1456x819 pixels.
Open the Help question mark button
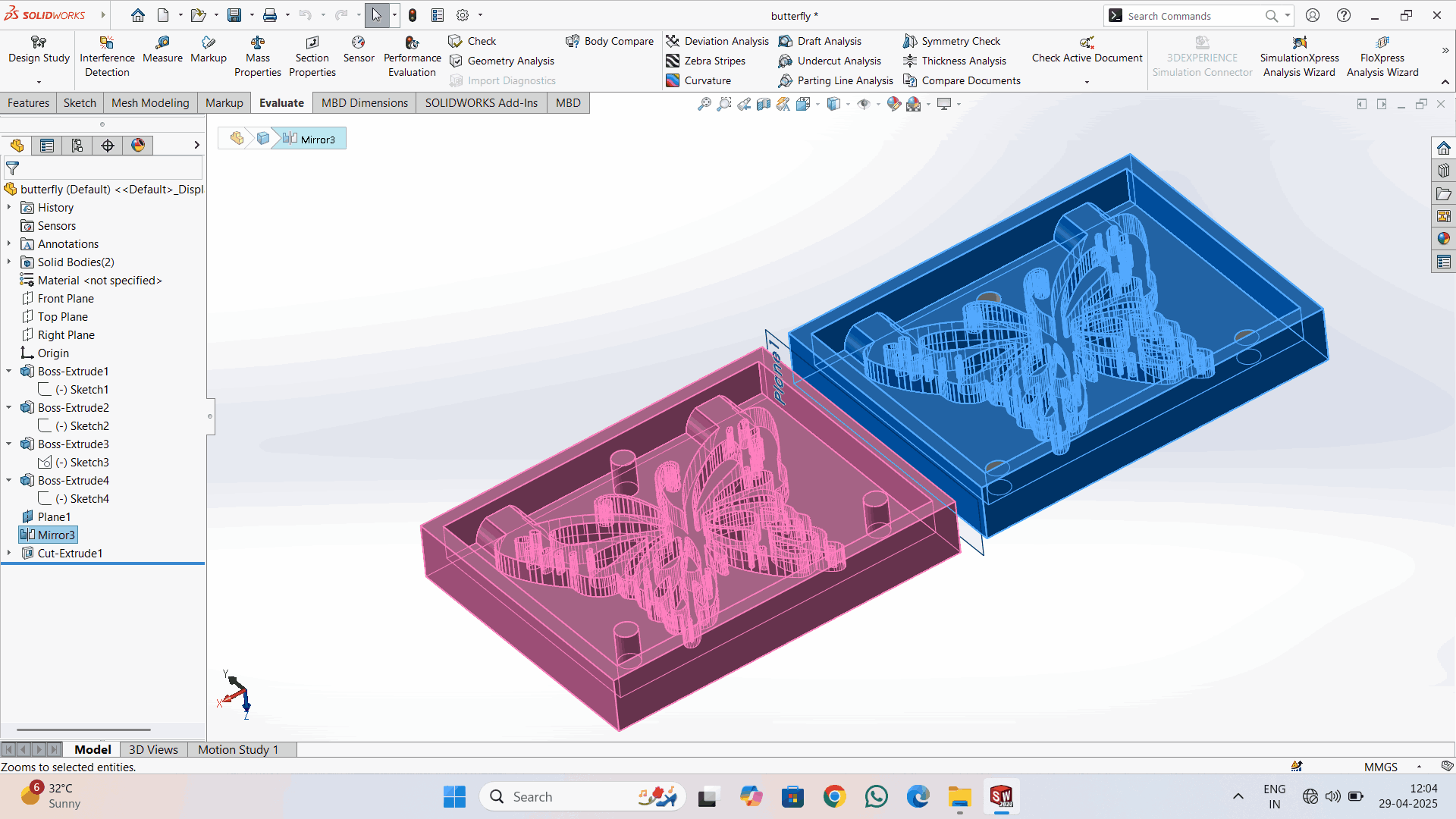1343,15
